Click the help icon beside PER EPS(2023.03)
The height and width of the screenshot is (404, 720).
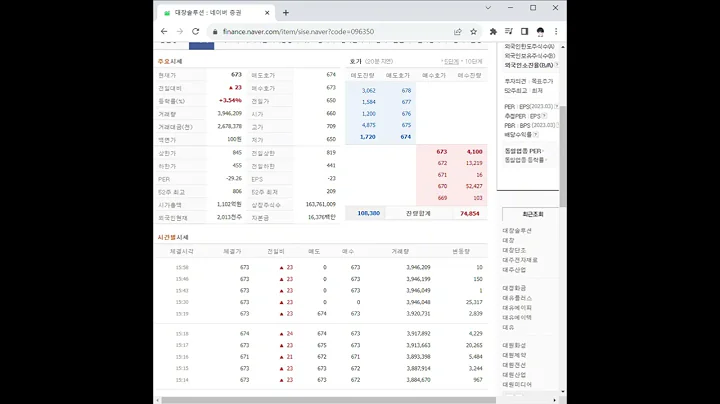pyautogui.click(x=557, y=107)
